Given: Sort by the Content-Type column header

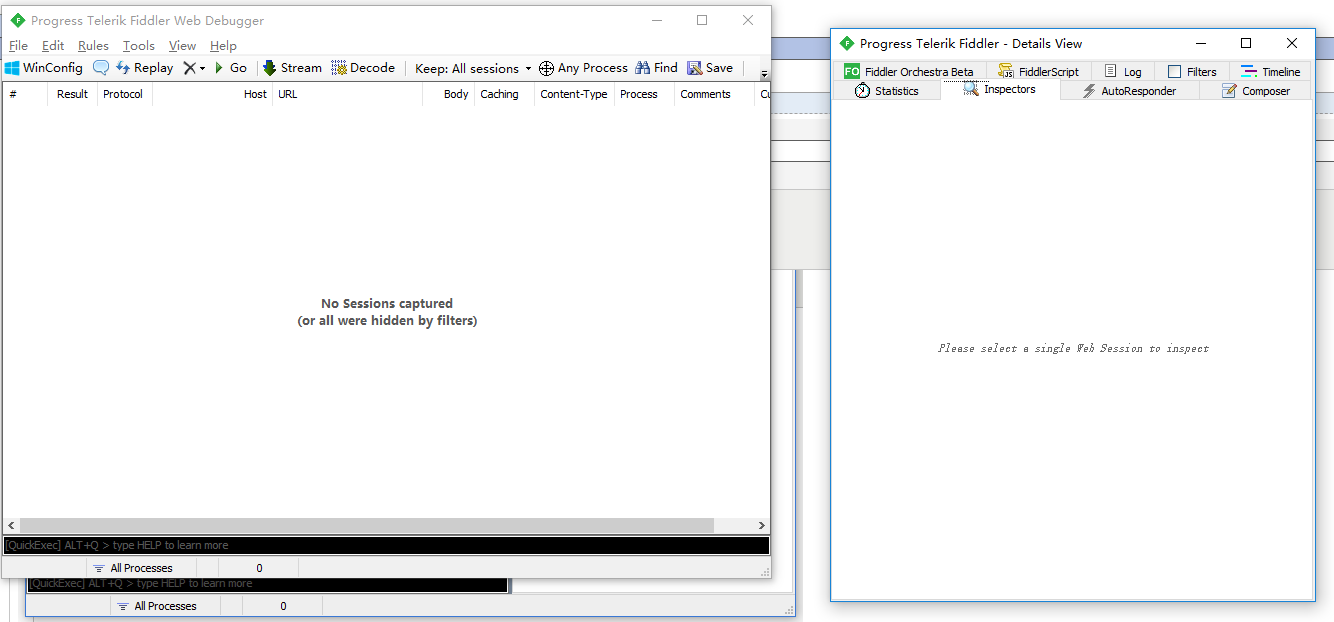Looking at the screenshot, I should tap(574, 94).
